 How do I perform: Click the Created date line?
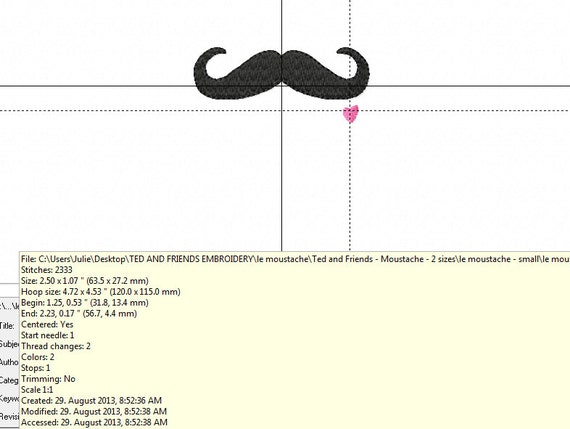(91, 401)
